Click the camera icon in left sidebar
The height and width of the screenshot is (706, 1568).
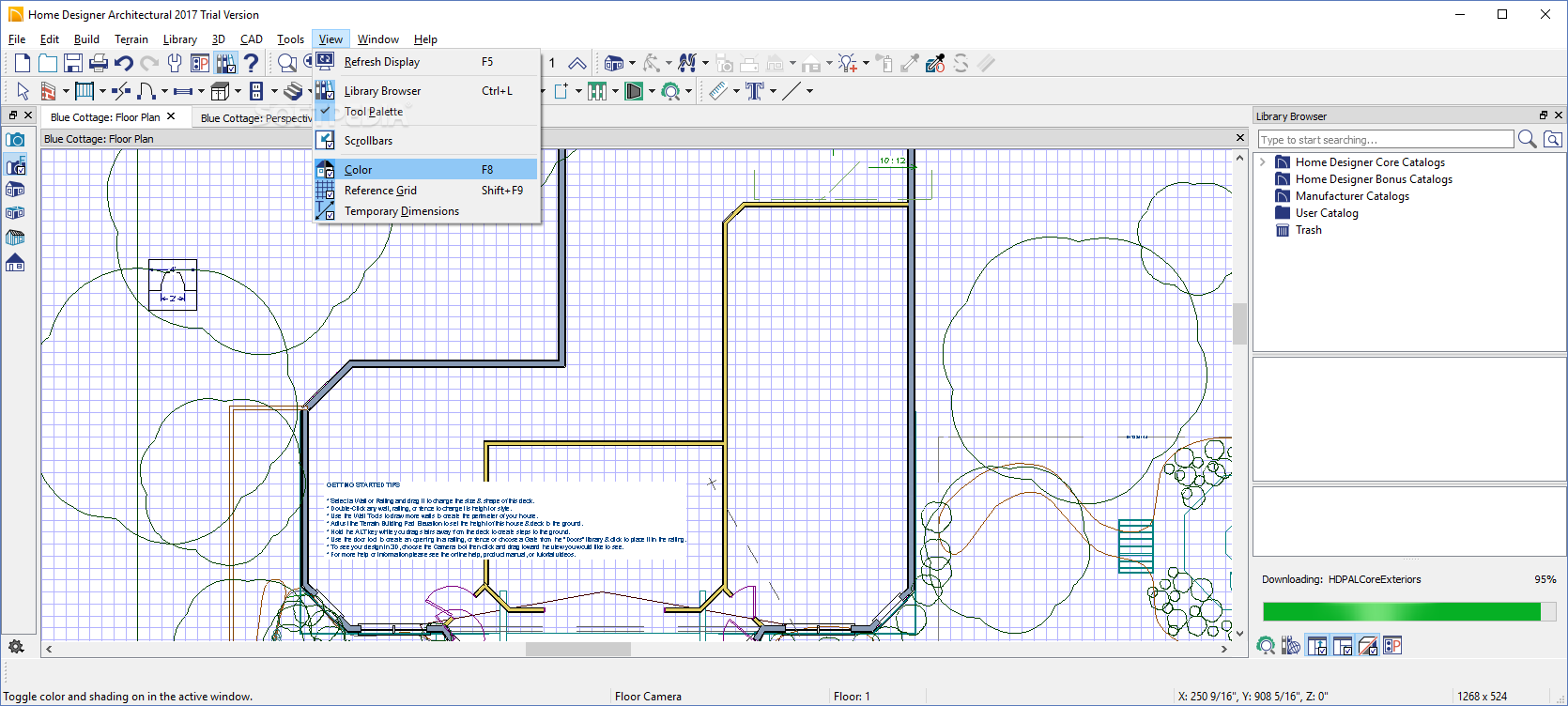point(15,140)
